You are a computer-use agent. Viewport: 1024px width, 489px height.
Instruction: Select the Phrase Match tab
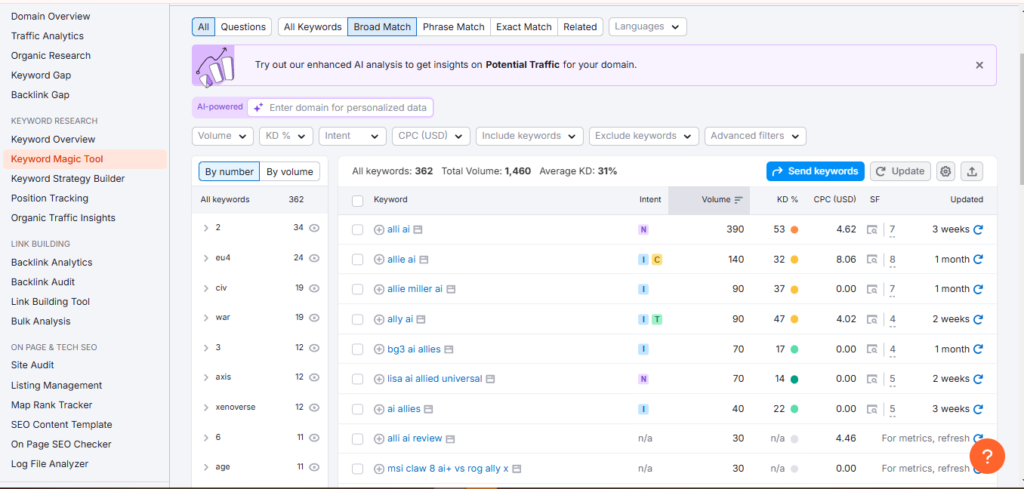pos(453,27)
